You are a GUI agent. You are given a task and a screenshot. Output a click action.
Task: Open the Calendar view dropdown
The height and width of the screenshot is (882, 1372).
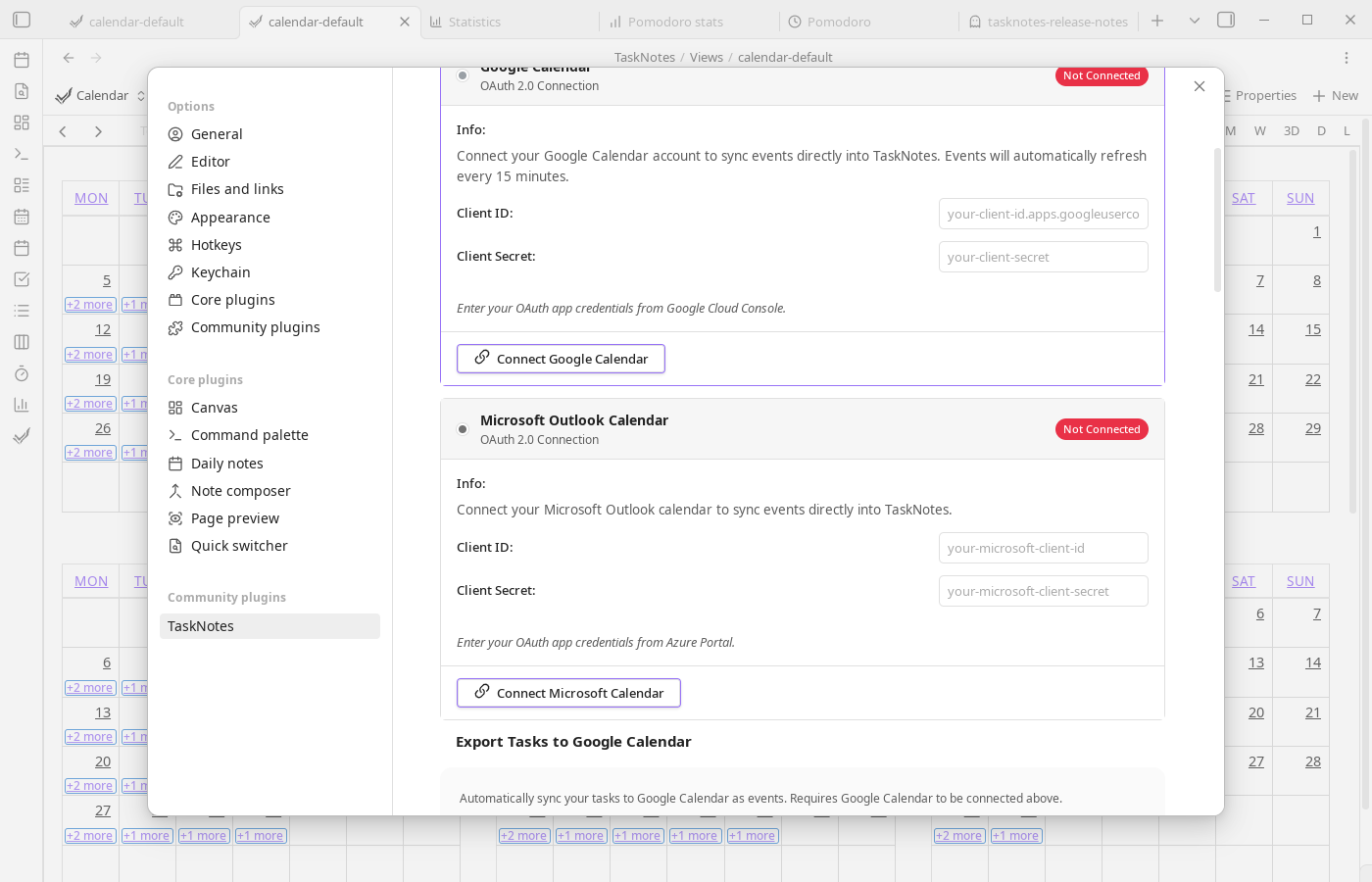(x=101, y=95)
